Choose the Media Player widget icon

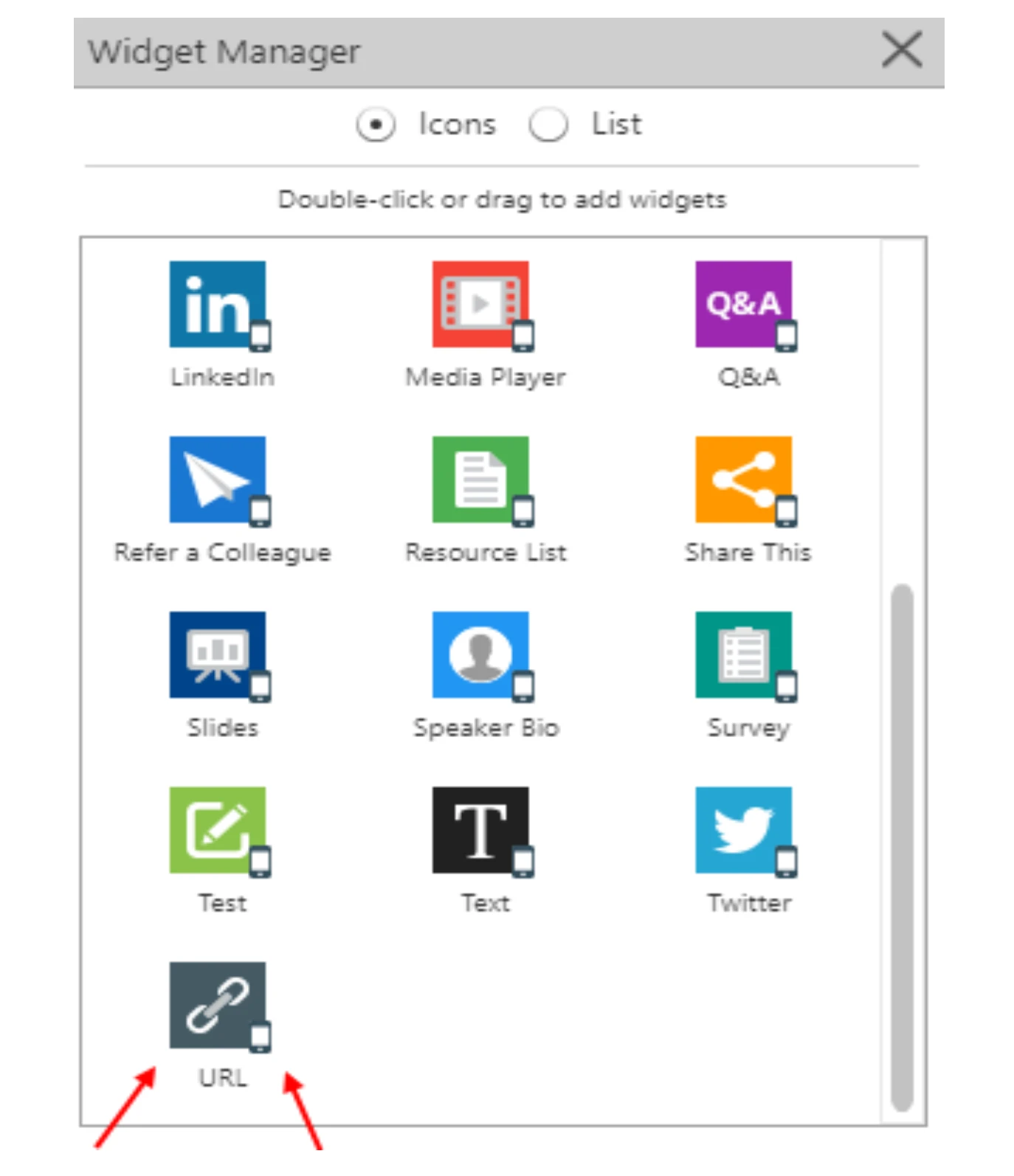tap(480, 304)
